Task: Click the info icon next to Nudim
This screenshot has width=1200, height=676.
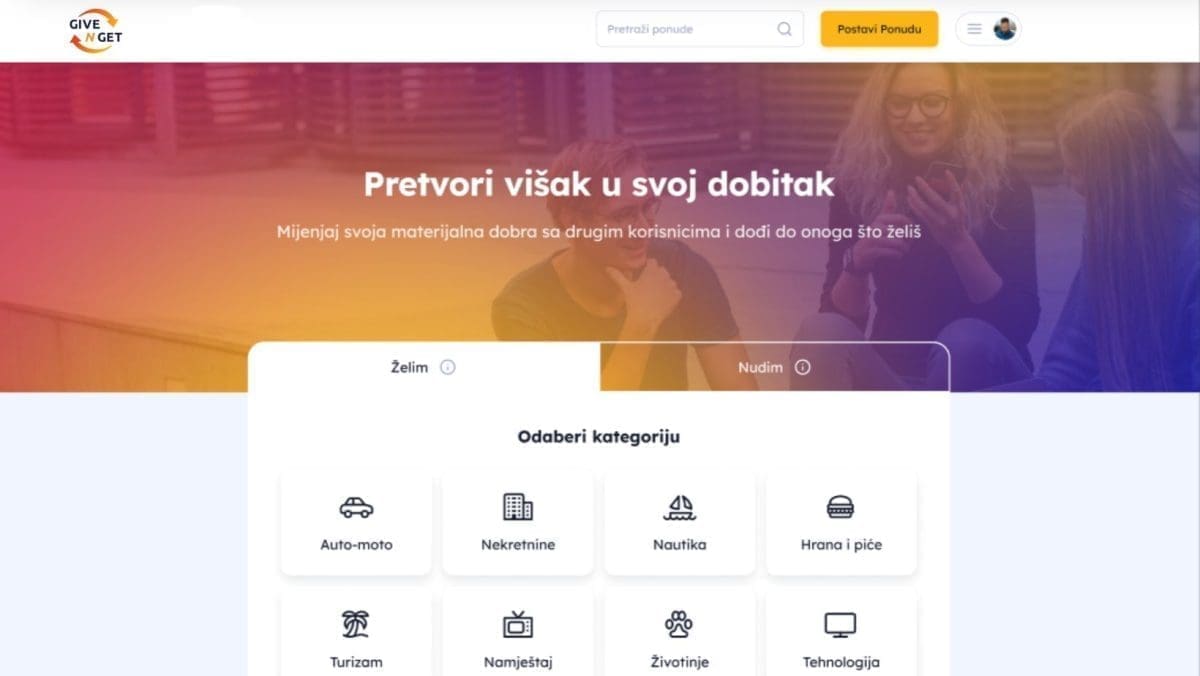Action: click(802, 367)
